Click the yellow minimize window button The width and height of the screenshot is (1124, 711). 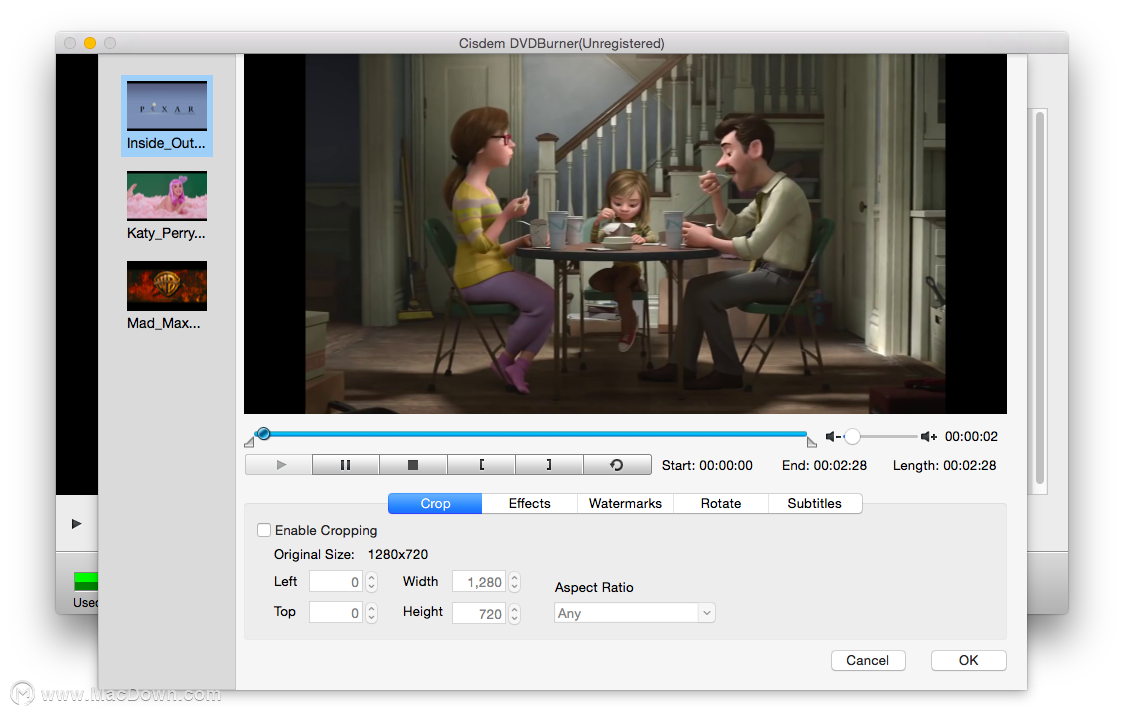tap(90, 43)
